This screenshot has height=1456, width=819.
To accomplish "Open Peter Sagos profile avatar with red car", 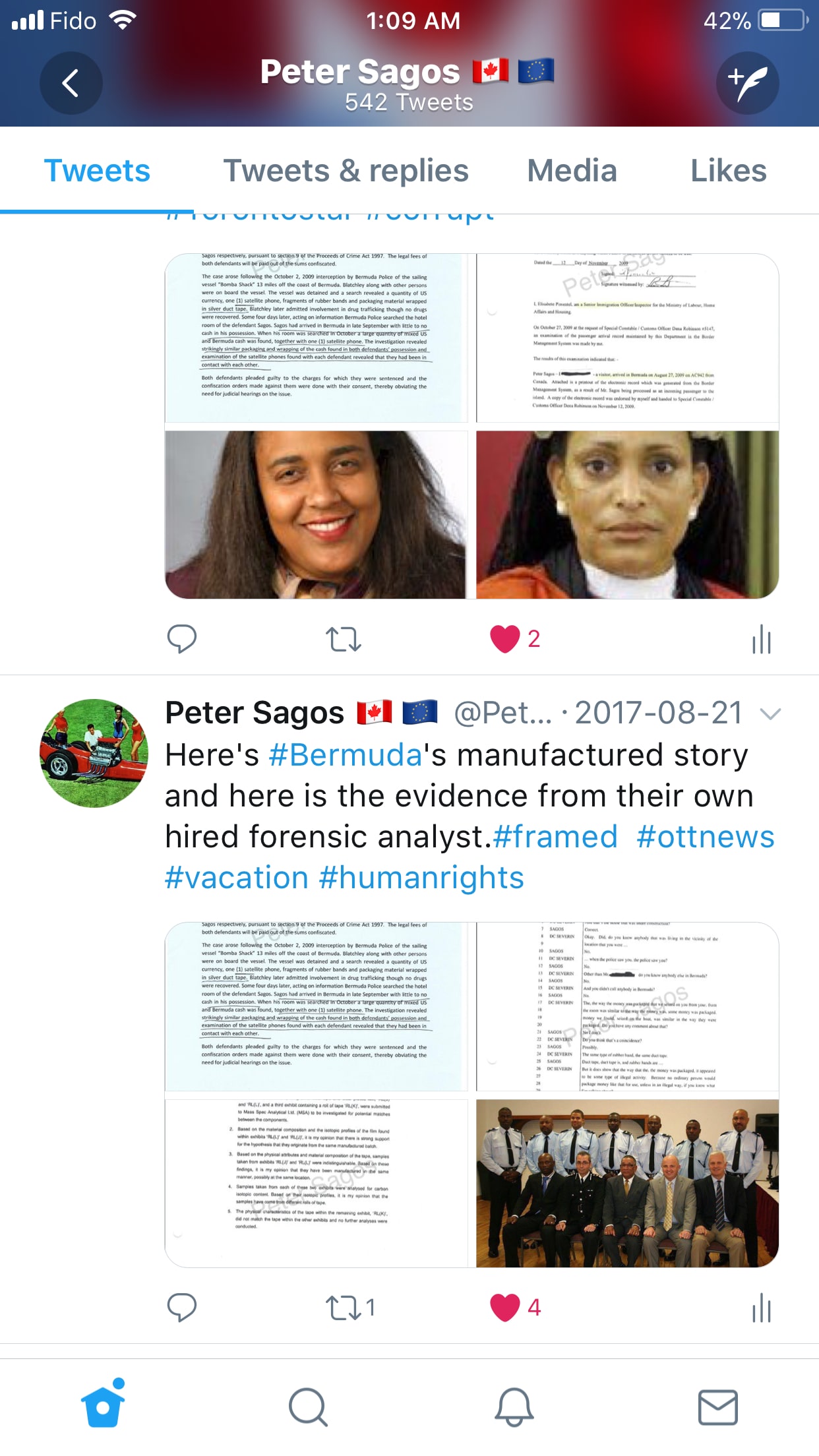I will click(x=94, y=753).
